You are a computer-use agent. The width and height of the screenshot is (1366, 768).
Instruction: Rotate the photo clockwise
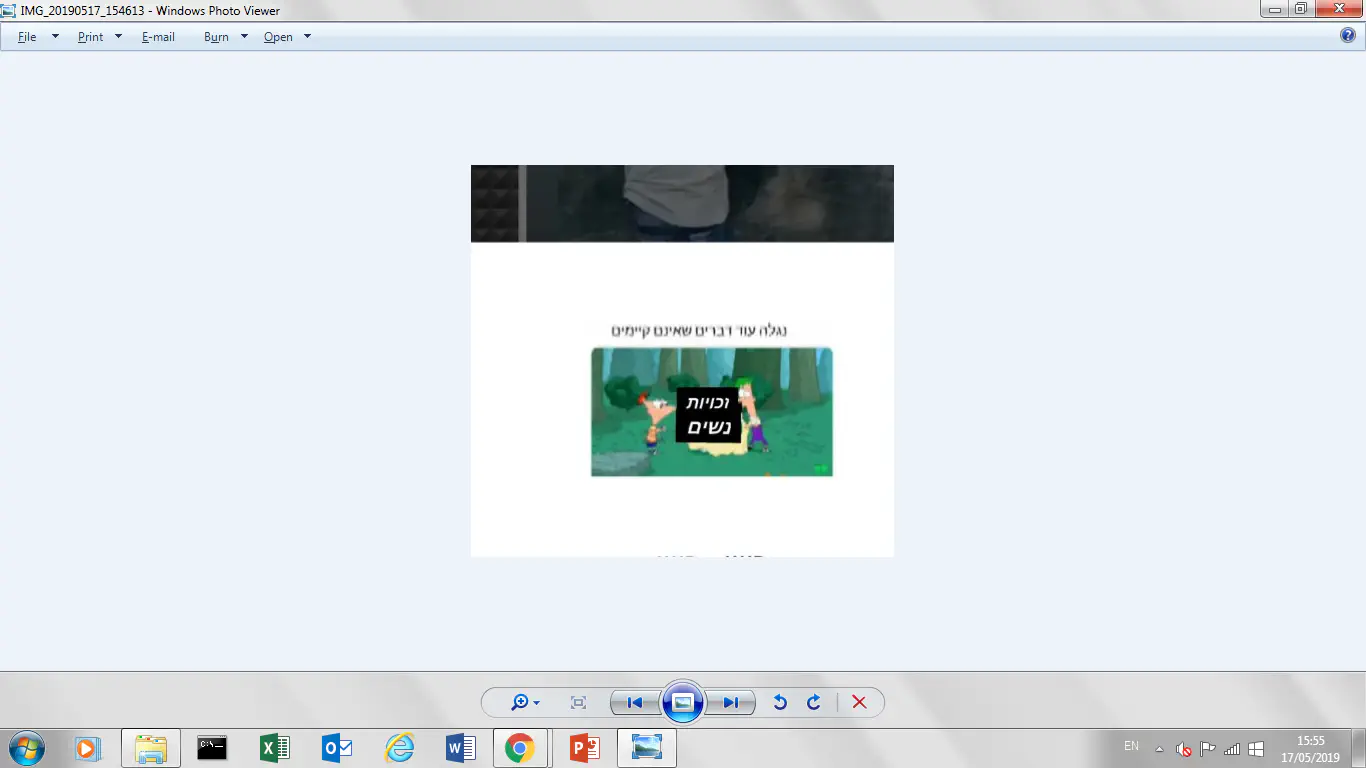[814, 703]
